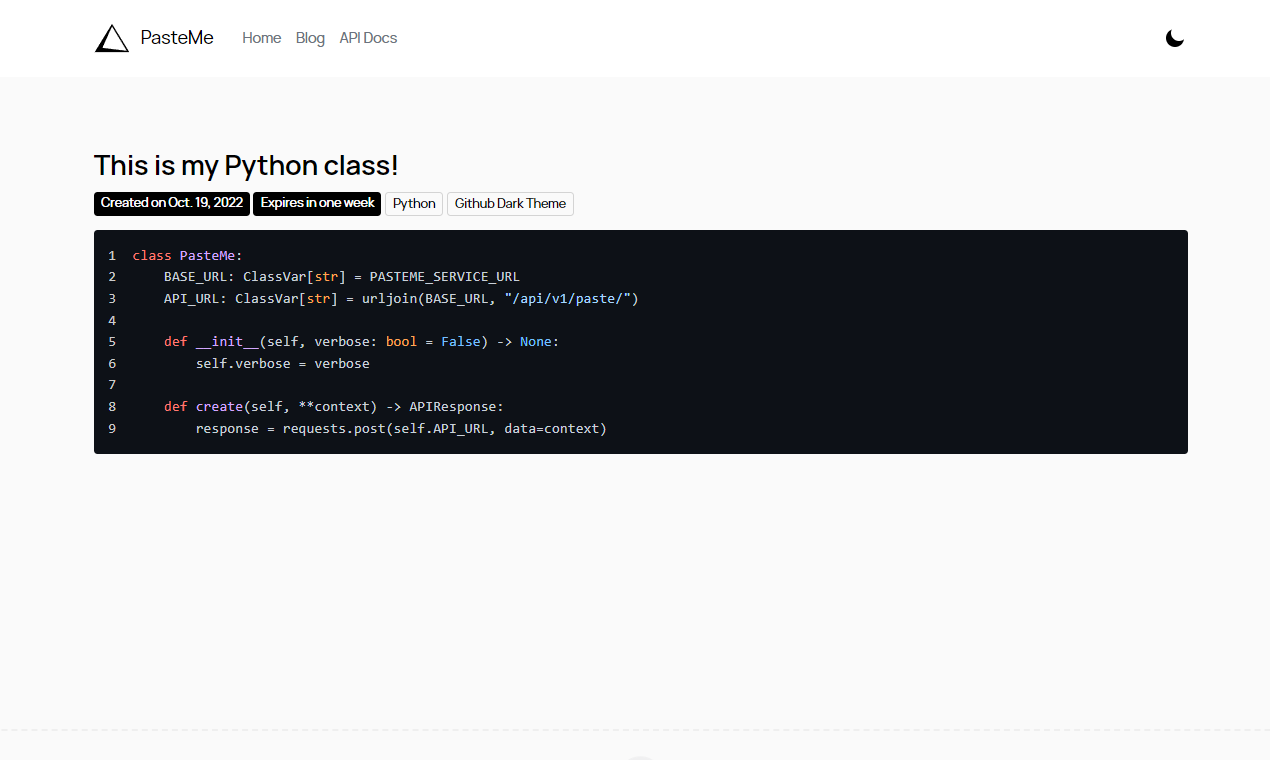The width and height of the screenshot is (1270, 760).
Task: Click line number 9 in the code gutter
Action: [x=112, y=429]
